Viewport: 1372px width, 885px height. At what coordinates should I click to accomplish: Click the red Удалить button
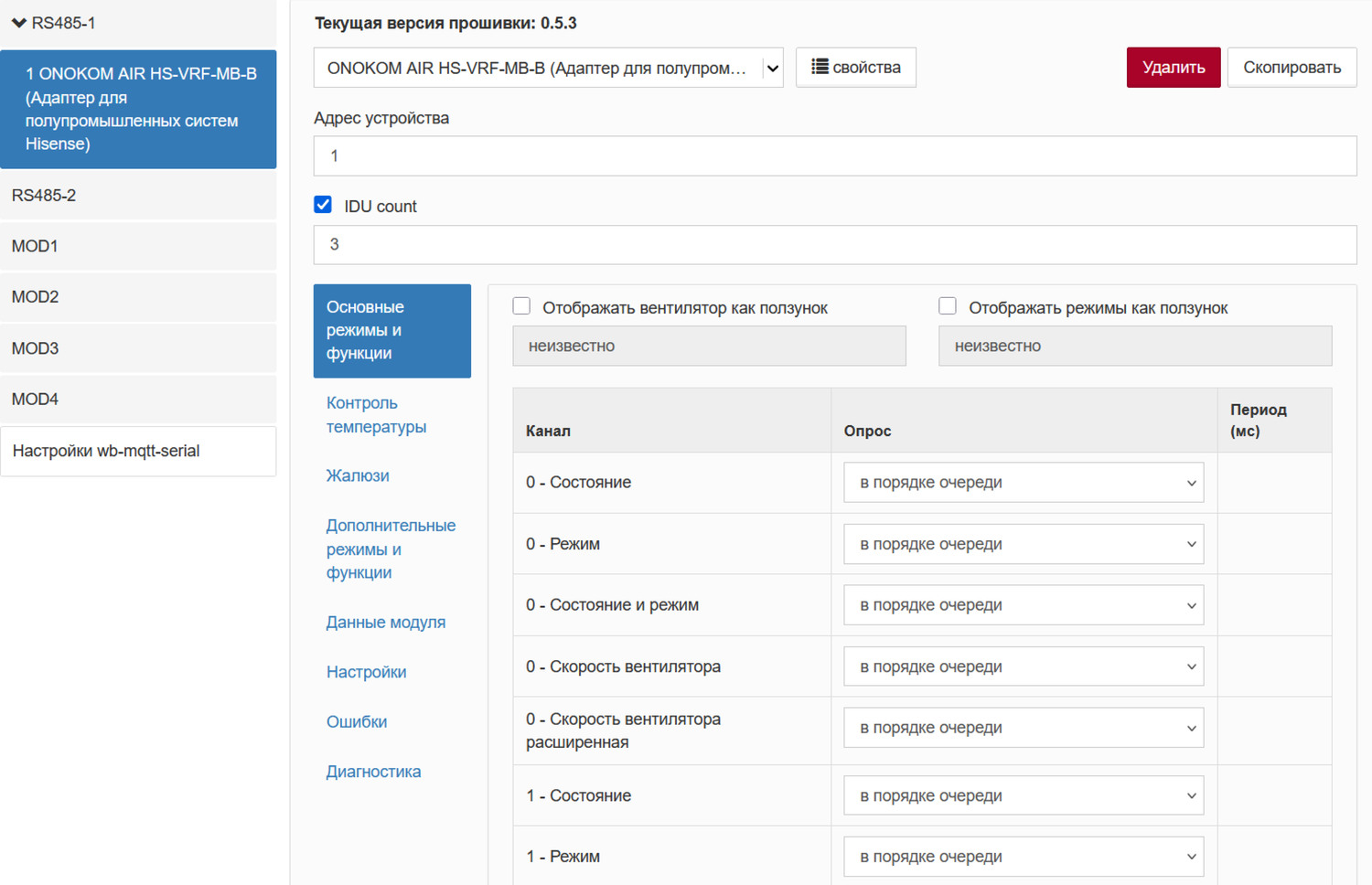[1173, 68]
